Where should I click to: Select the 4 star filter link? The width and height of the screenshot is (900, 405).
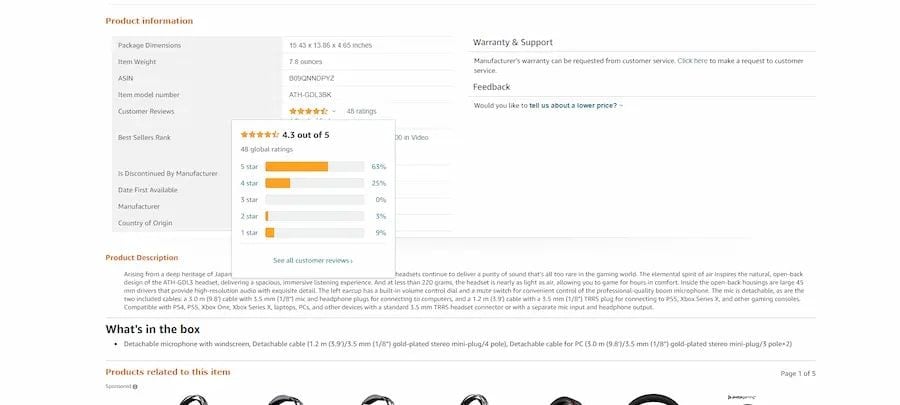(249, 184)
